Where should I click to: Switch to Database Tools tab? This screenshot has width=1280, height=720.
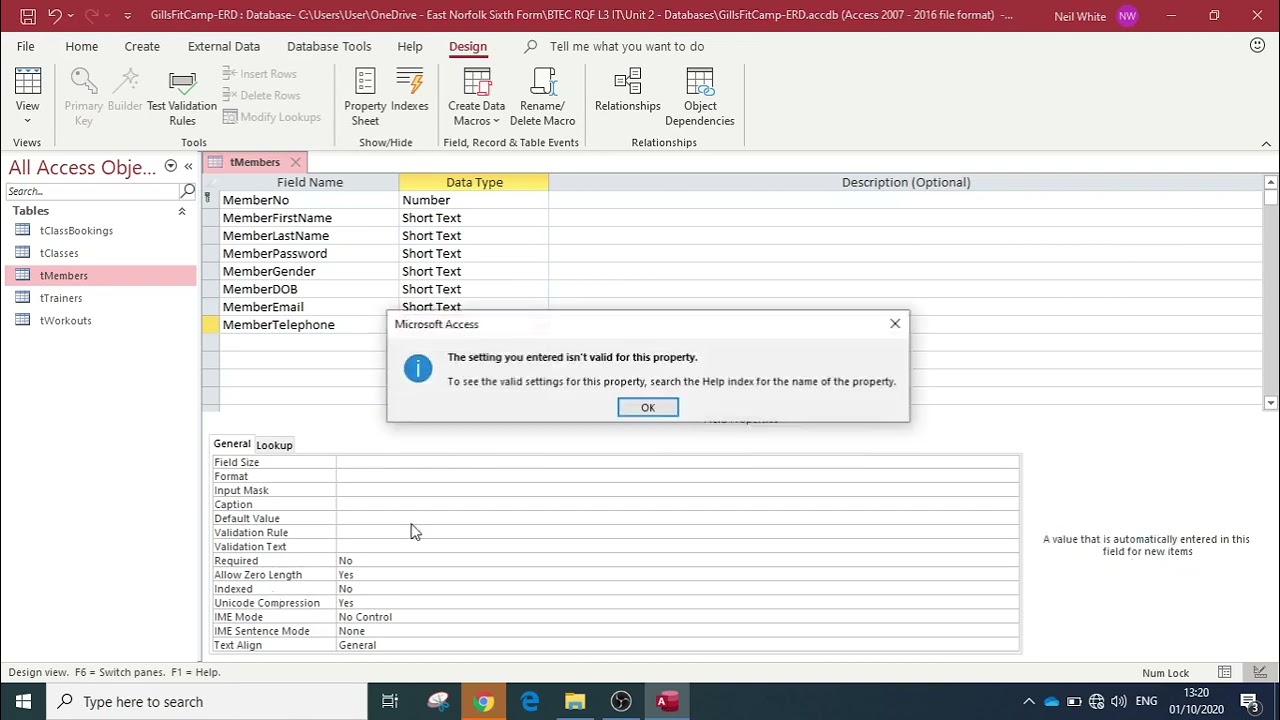click(x=329, y=46)
